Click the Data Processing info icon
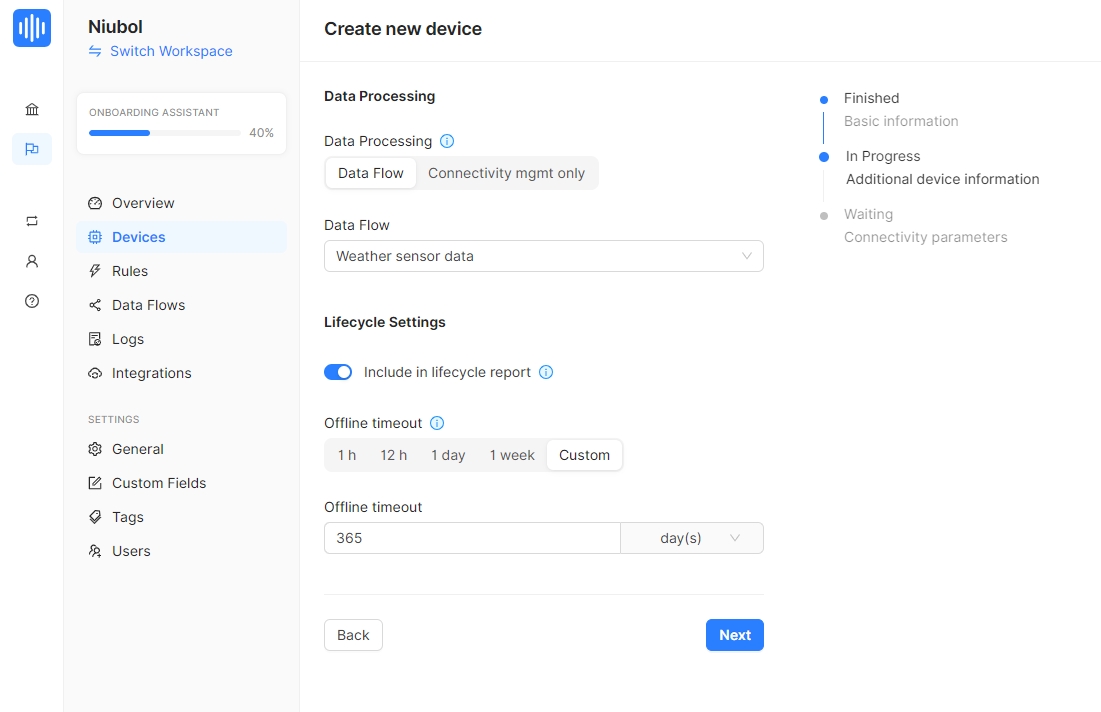The image size is (1101, 712). click(446, 141)
